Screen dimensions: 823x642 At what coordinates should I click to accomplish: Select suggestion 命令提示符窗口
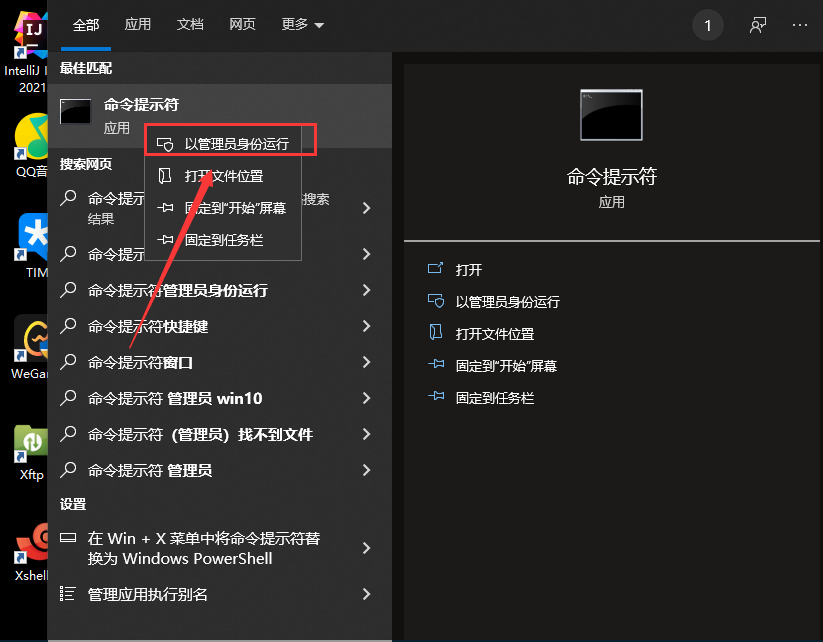[x=140, y=363]
